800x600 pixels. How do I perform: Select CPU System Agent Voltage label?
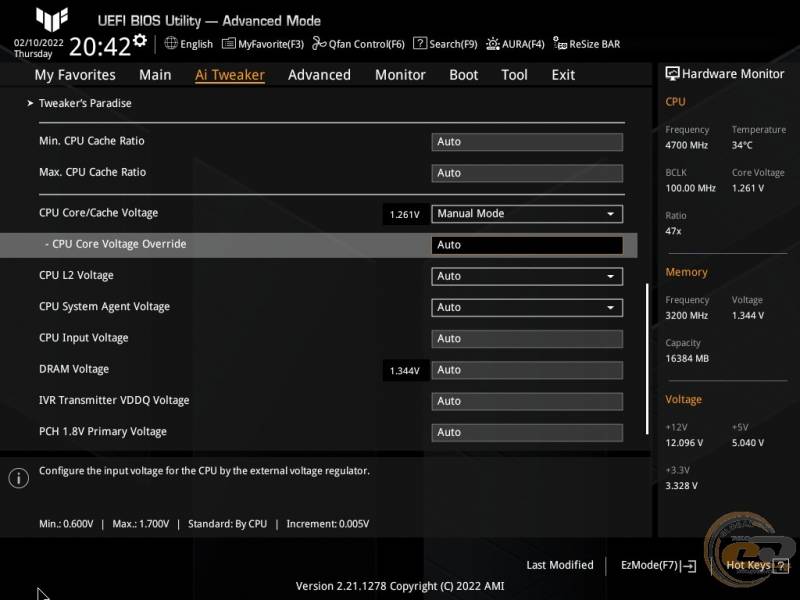[105, 306]
